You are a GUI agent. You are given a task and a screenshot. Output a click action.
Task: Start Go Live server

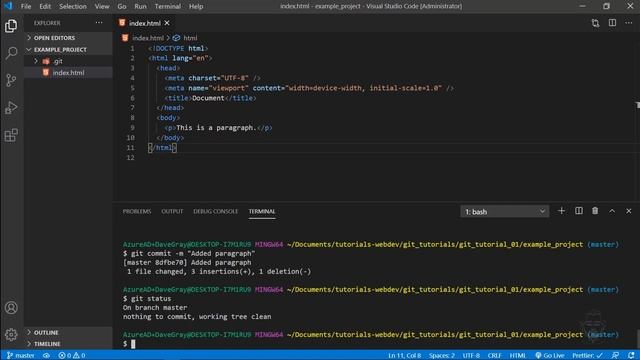[550, 356]
